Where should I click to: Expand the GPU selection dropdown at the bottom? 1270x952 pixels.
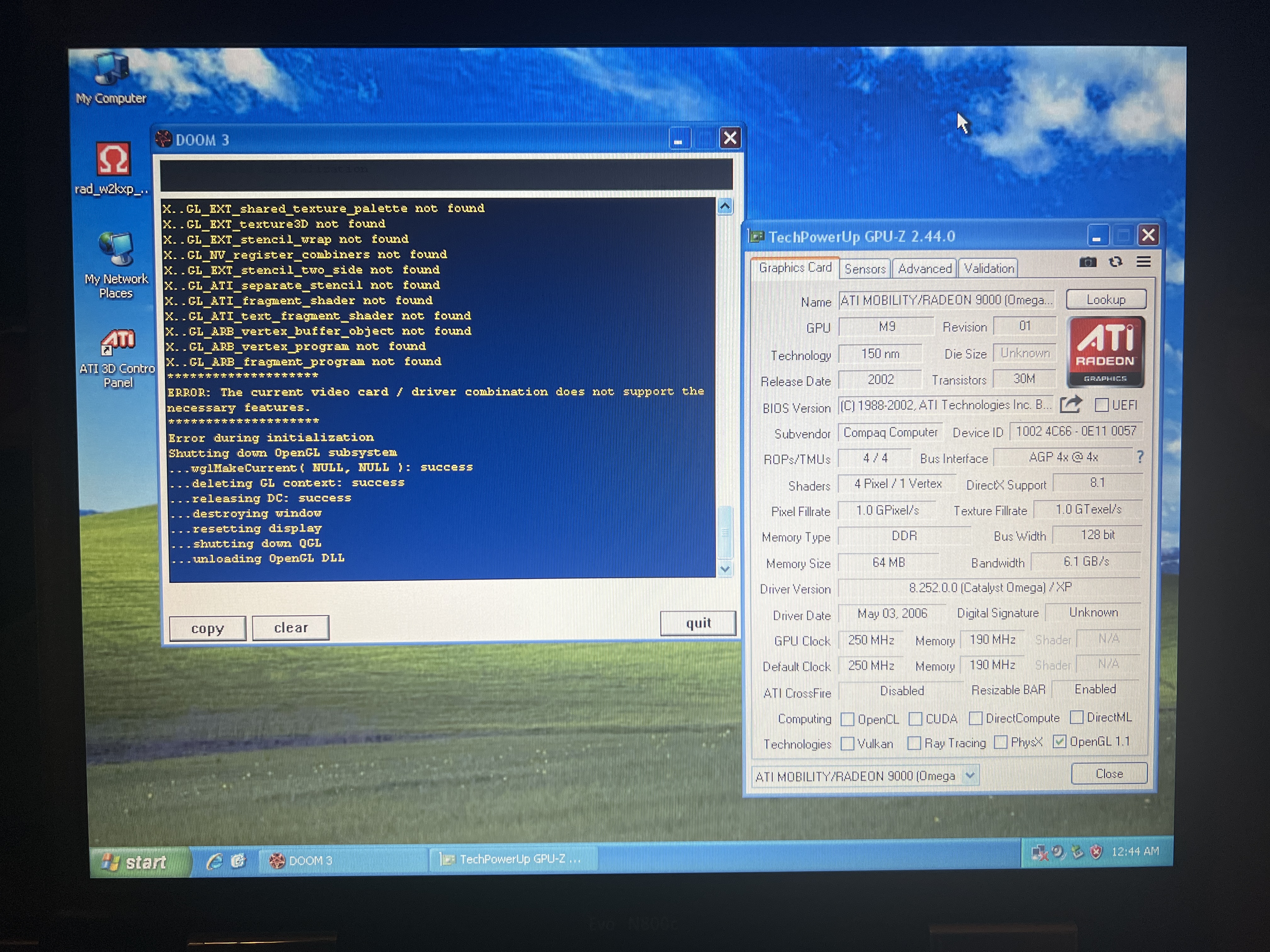click(970, 776)
